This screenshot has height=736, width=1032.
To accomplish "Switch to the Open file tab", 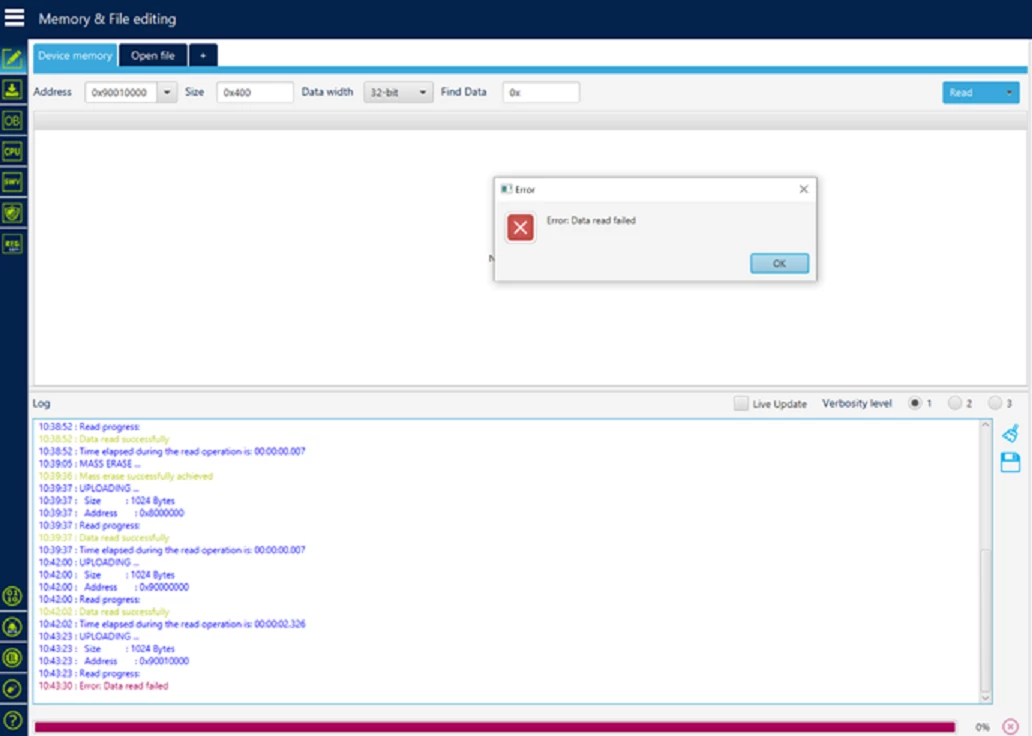I will [153, 56].
